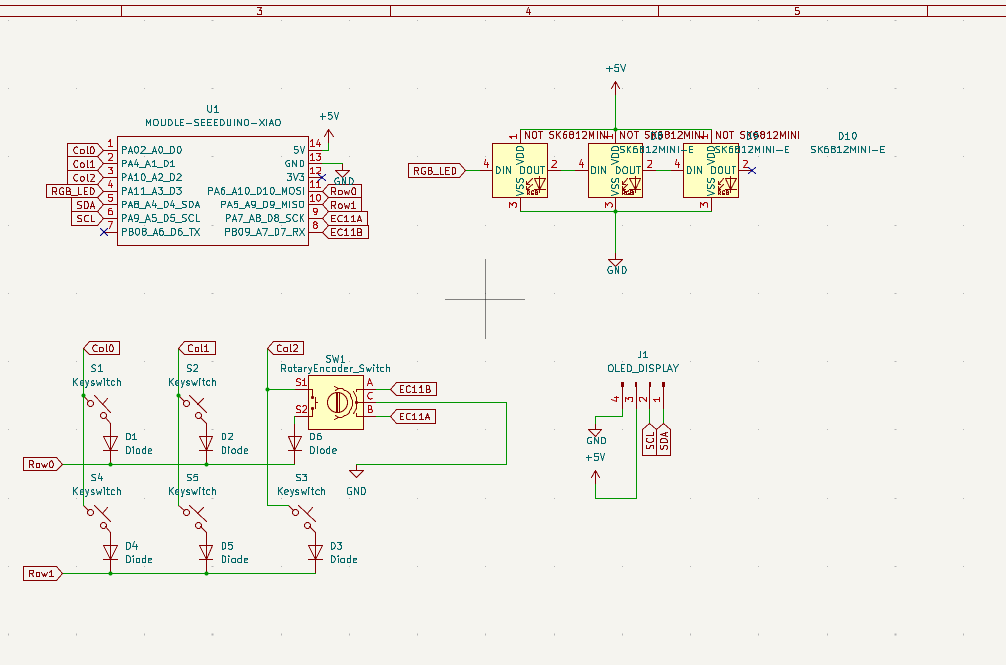This screenshot has width=1006, height=665.
Task: Click the Row1 label of the key matrix
Action: click(42, 573)
